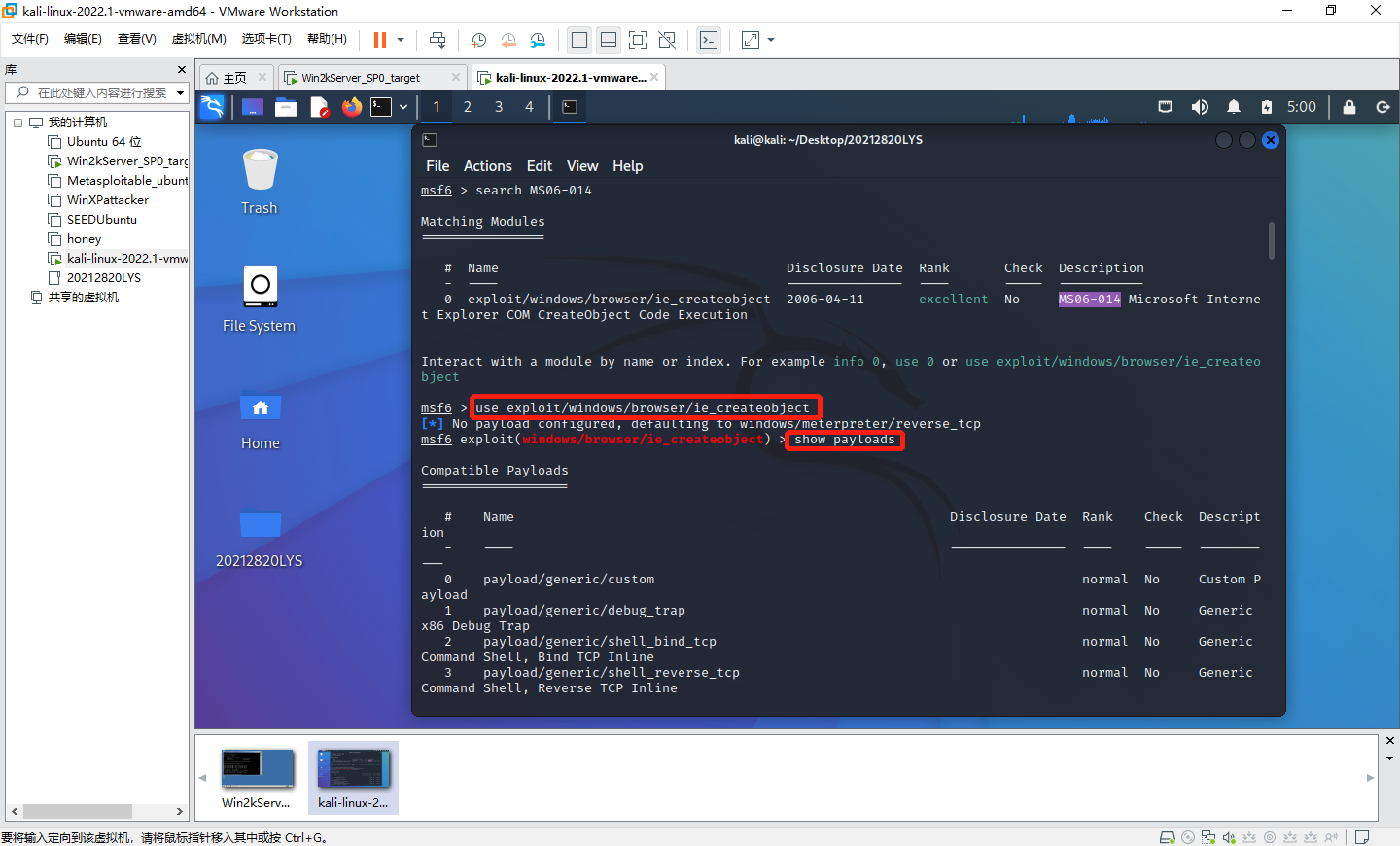This screenshot has height=846, width=1400.
Task: Close the kali-linux-2022.1 tab
Action: pos(654,78)
